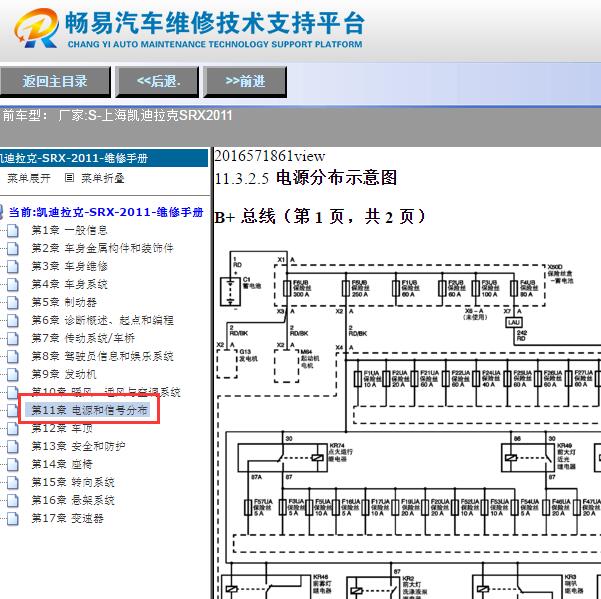Click page icon beside 第6章 诊断概述

(13, 321)
